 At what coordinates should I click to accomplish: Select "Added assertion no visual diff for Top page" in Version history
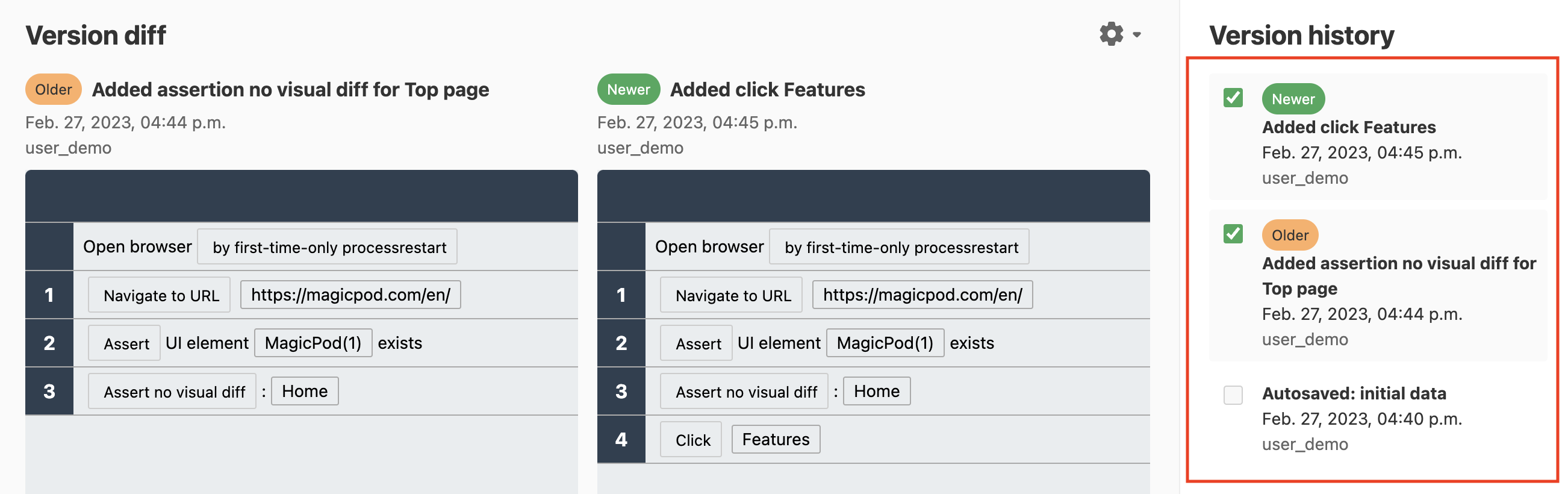coord(1399,276)
